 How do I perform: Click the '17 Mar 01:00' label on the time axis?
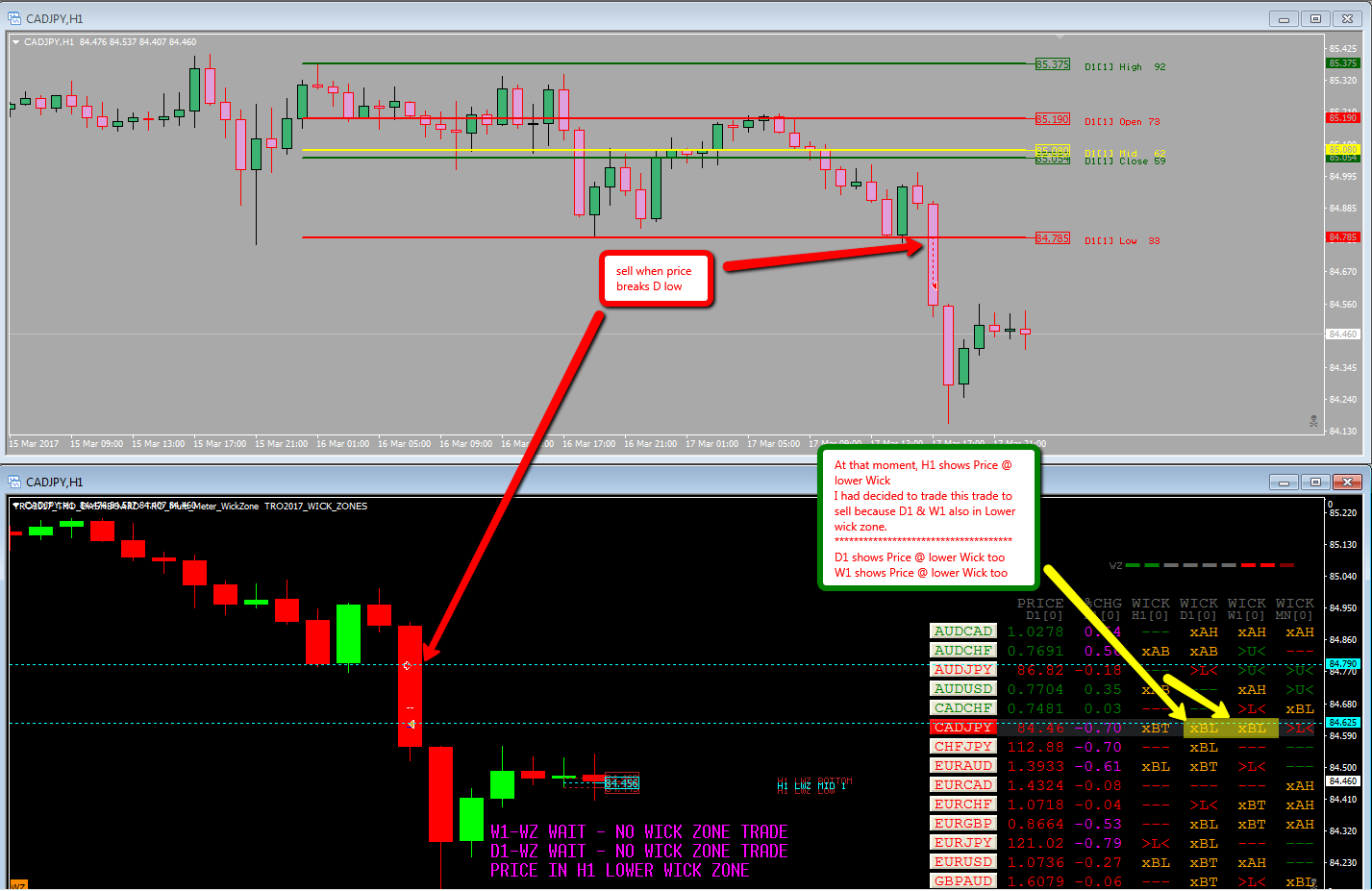pos(712,444)
